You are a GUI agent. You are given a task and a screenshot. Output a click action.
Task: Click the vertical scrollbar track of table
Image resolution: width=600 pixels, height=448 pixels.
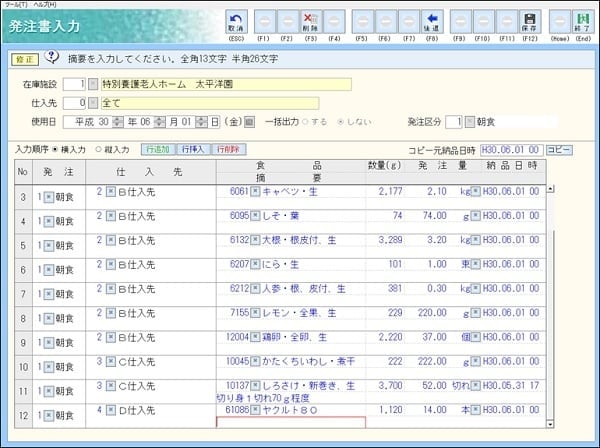[x=550, y=306]
